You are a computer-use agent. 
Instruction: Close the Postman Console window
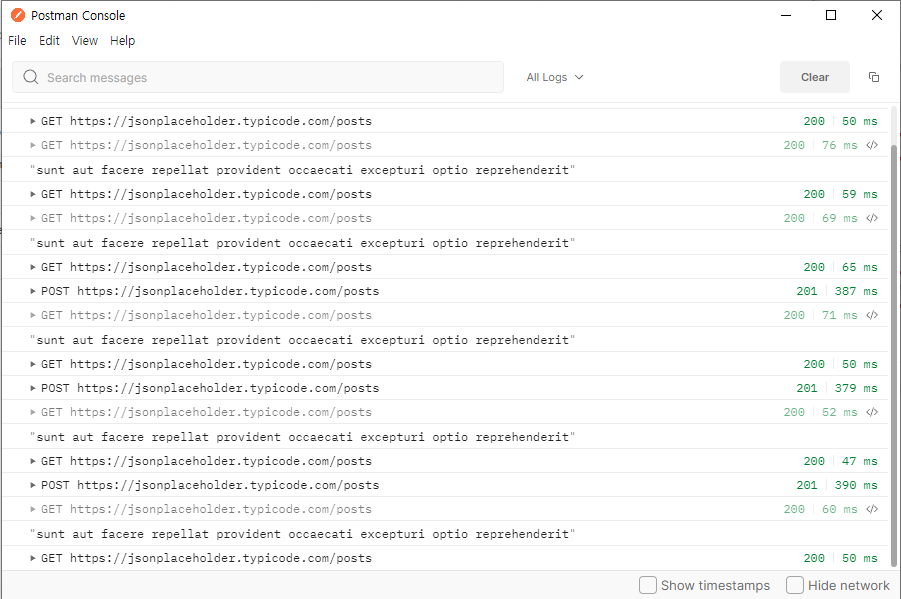pyautogui.click(x=876, y=15)
